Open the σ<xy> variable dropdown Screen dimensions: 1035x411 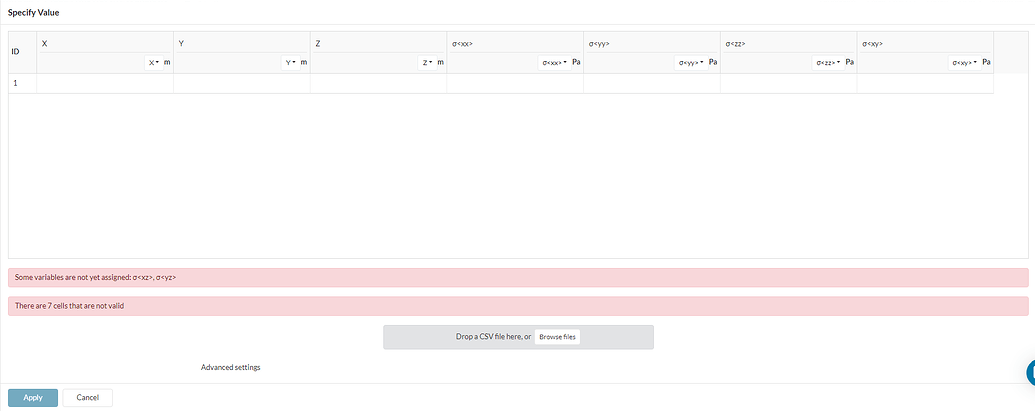tap(964, 63)
